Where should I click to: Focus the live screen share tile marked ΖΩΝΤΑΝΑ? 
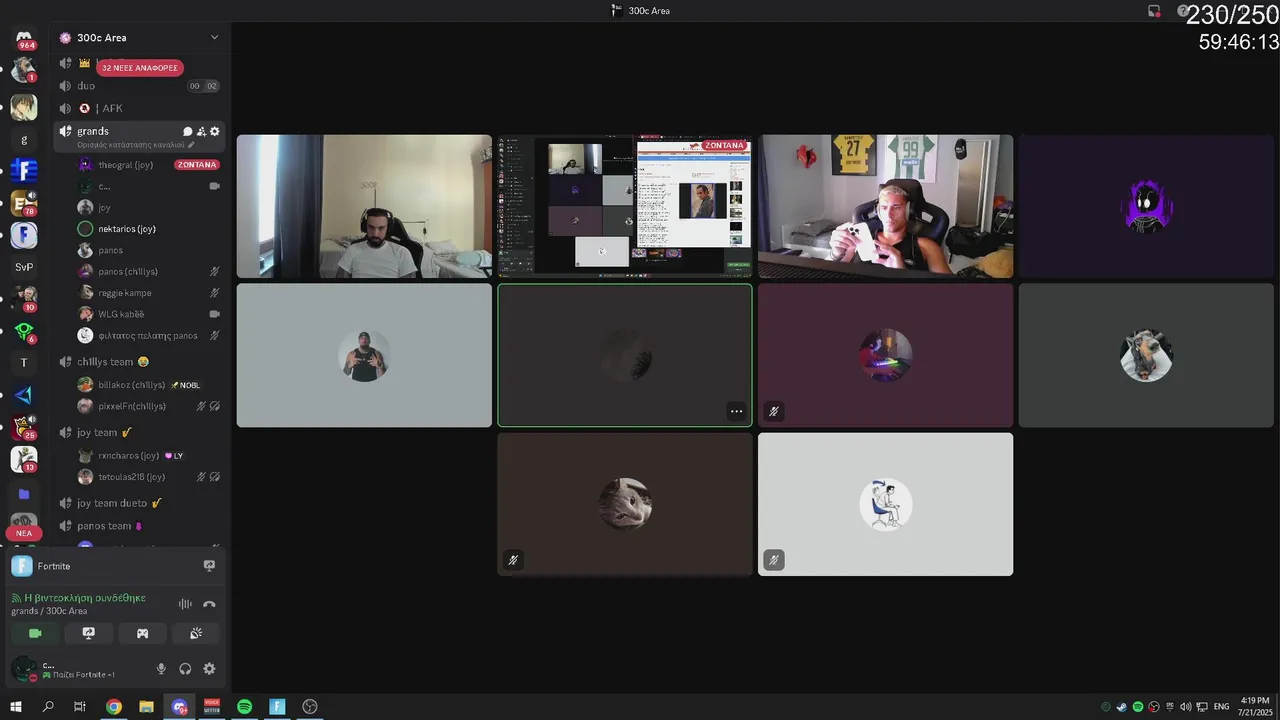625,206
